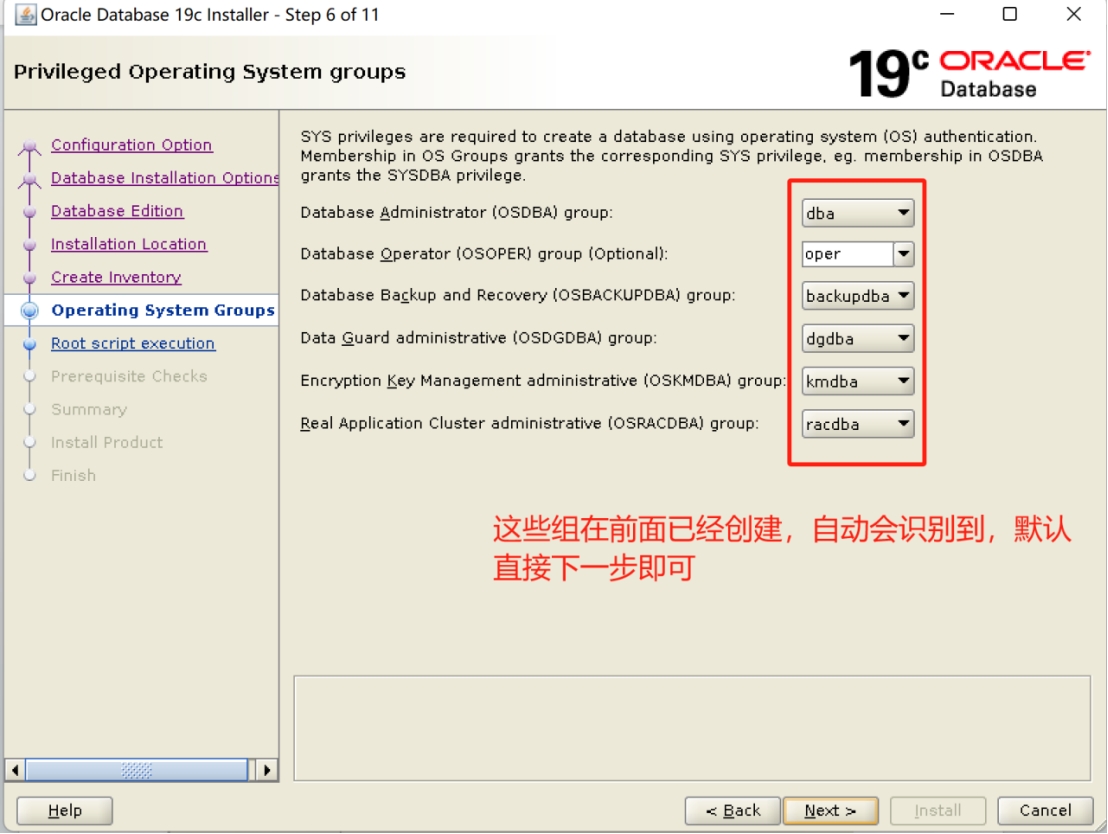The width and height of the screenshot is (1108, 834).
Task: Go to Installation Location step
Action: click(129, 244)
